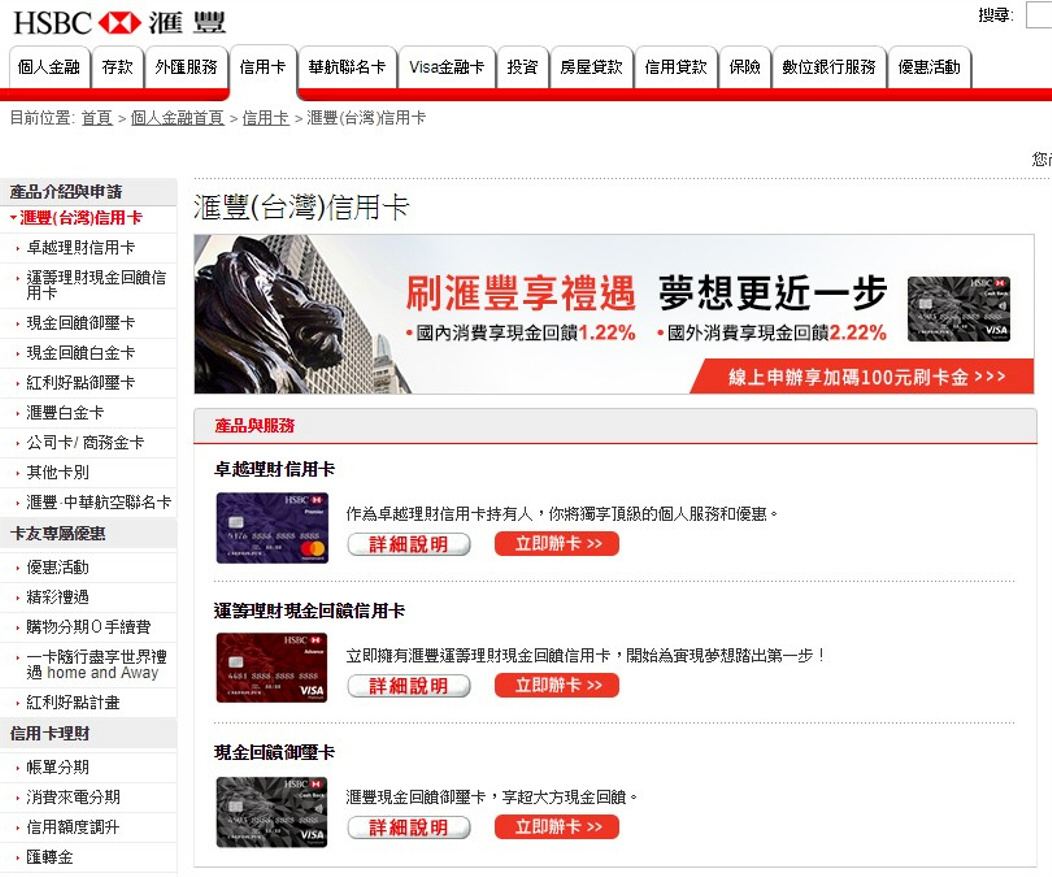1052x877 pixels.
Task: Open 滙豐-中華航空聯名卡 in the sidebar
Action: pos(99,503)
